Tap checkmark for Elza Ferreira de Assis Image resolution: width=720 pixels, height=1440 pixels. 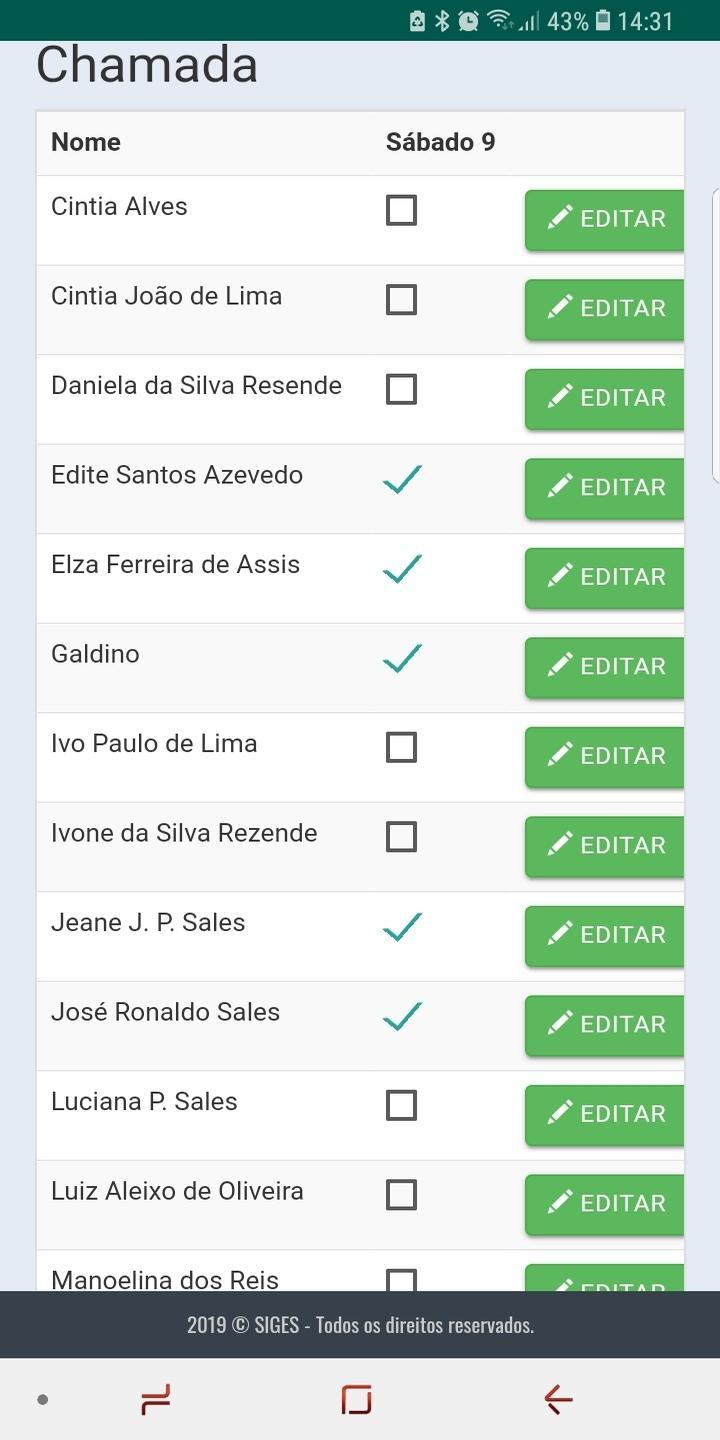click(402, 569)
